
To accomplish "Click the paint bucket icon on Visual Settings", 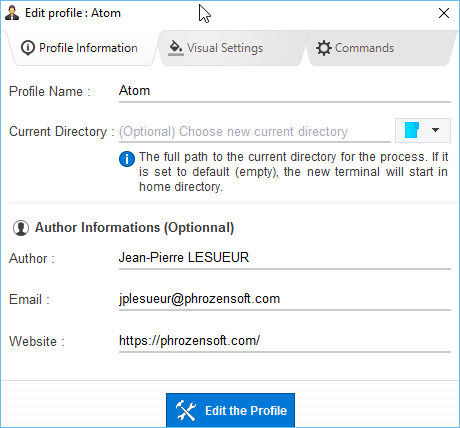I will click(x=176, y=48).
